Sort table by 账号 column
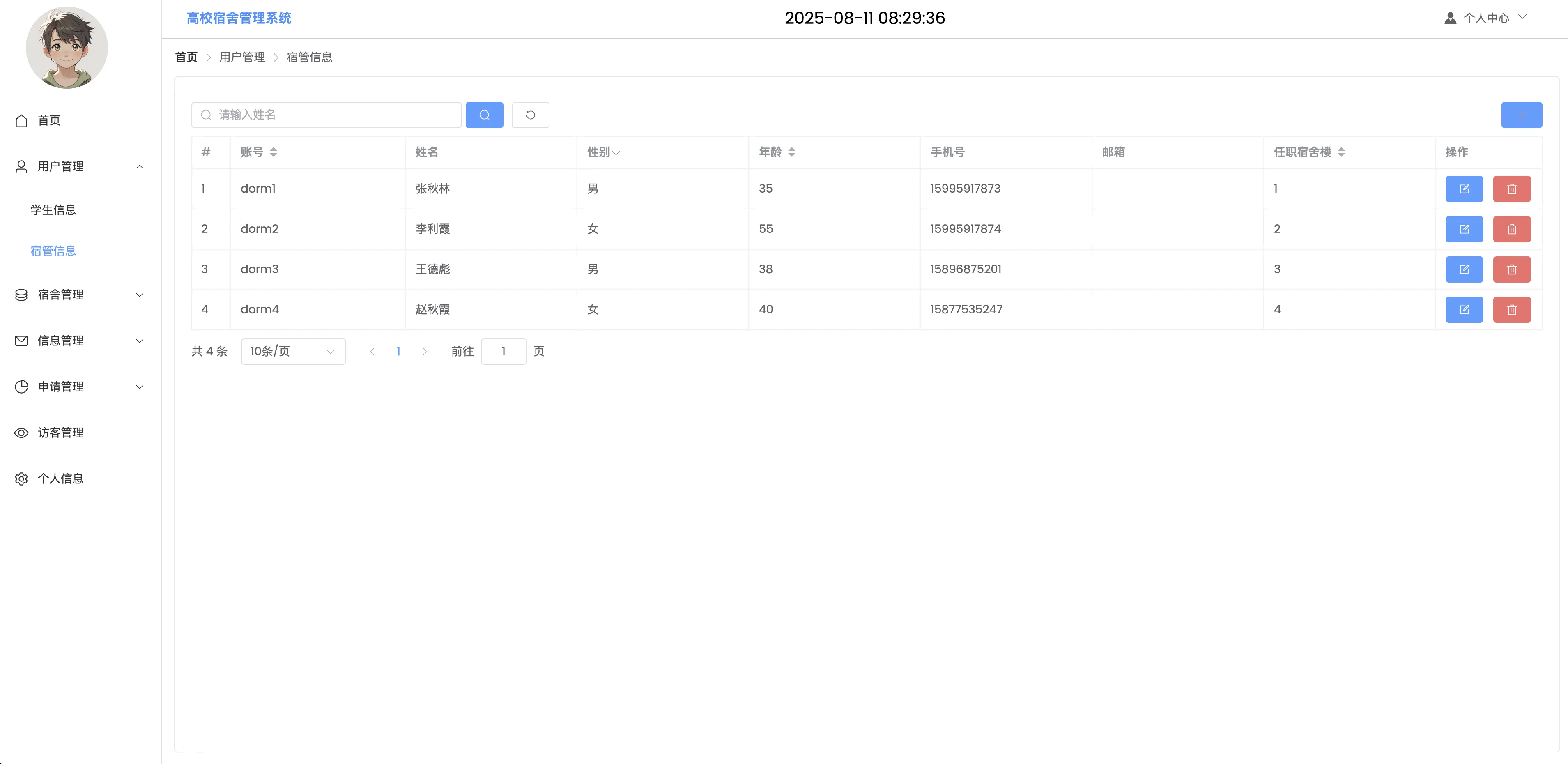Image resolution: width=1568 pixels, height=764 pixels. click(x=273, y=152)
